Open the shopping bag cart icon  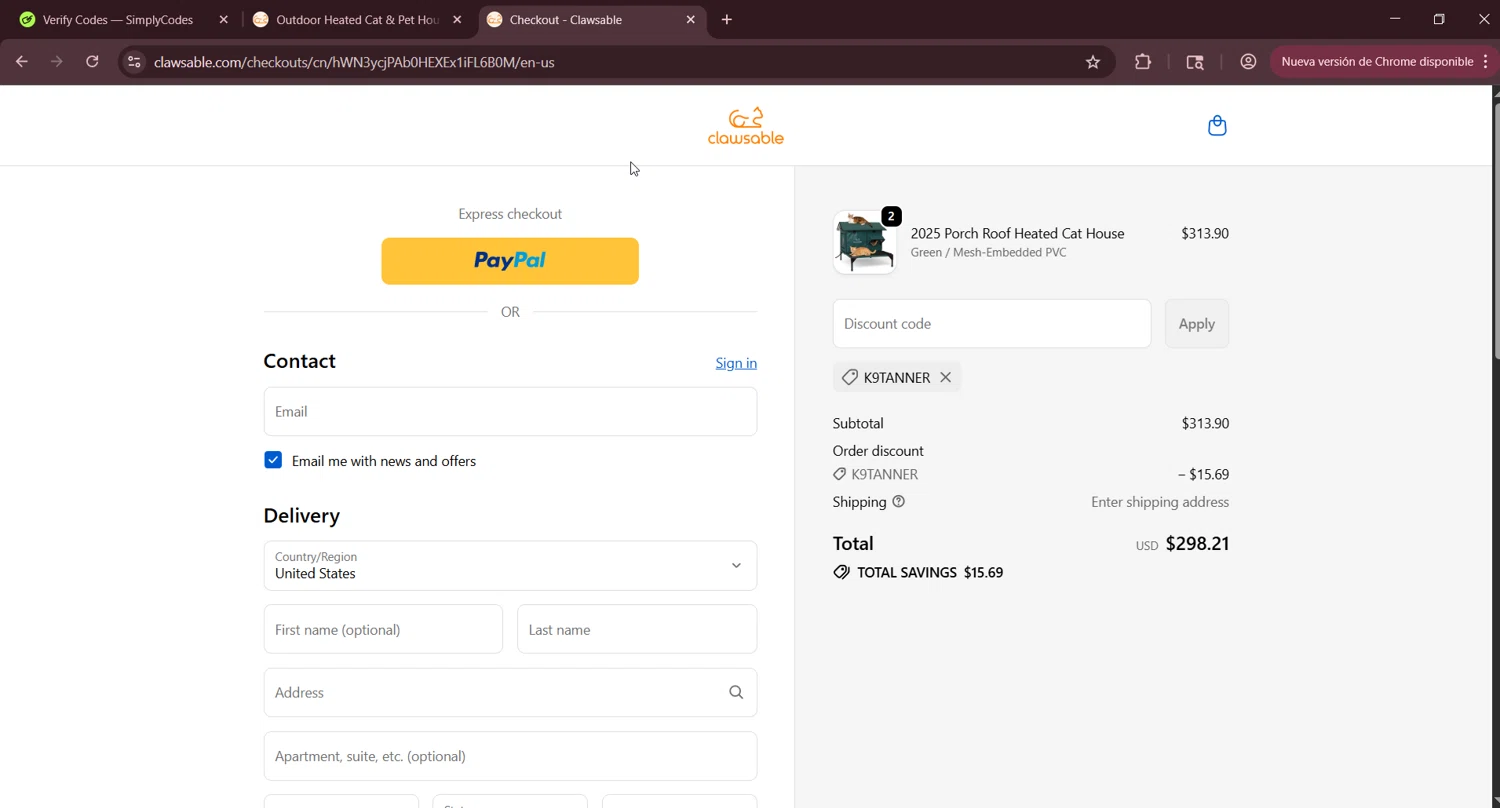point(1217,125)
